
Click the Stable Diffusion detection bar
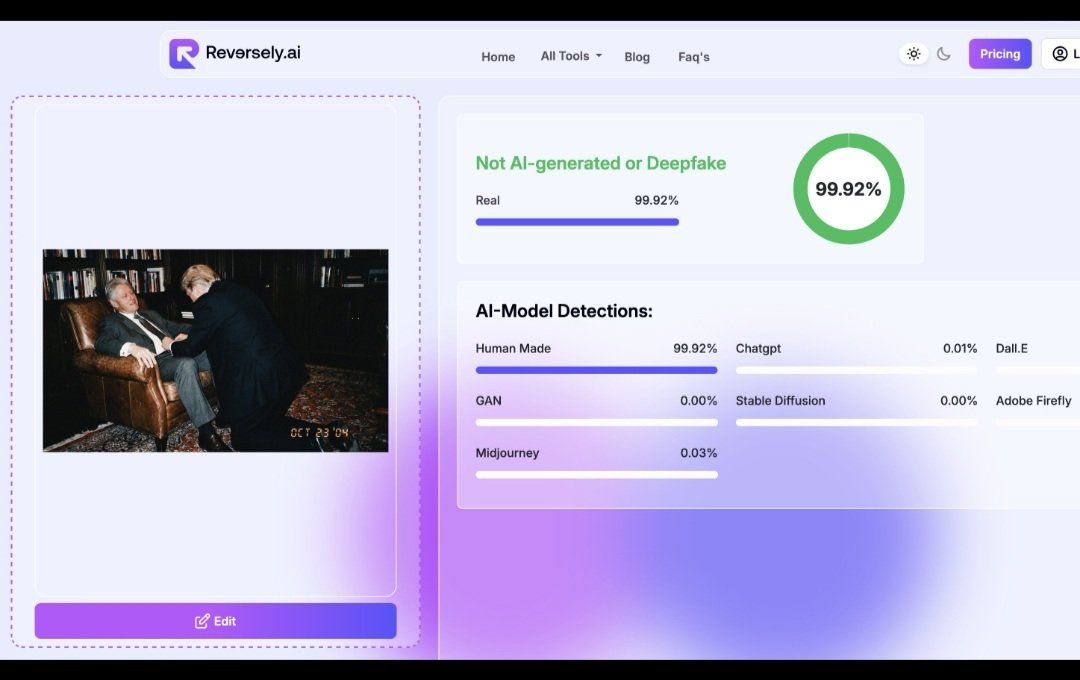pos(856,422)
